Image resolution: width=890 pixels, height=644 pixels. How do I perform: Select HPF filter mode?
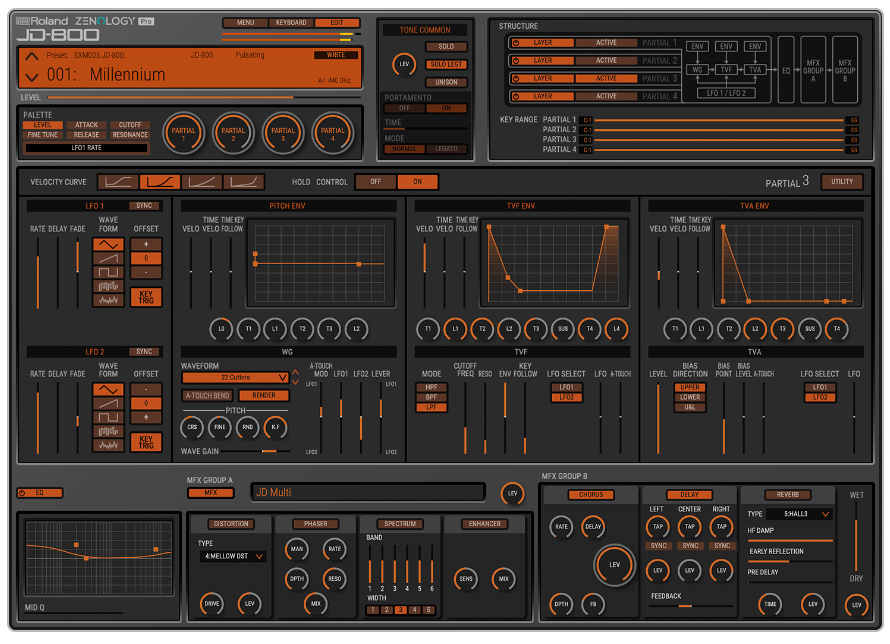coord(431,387)
